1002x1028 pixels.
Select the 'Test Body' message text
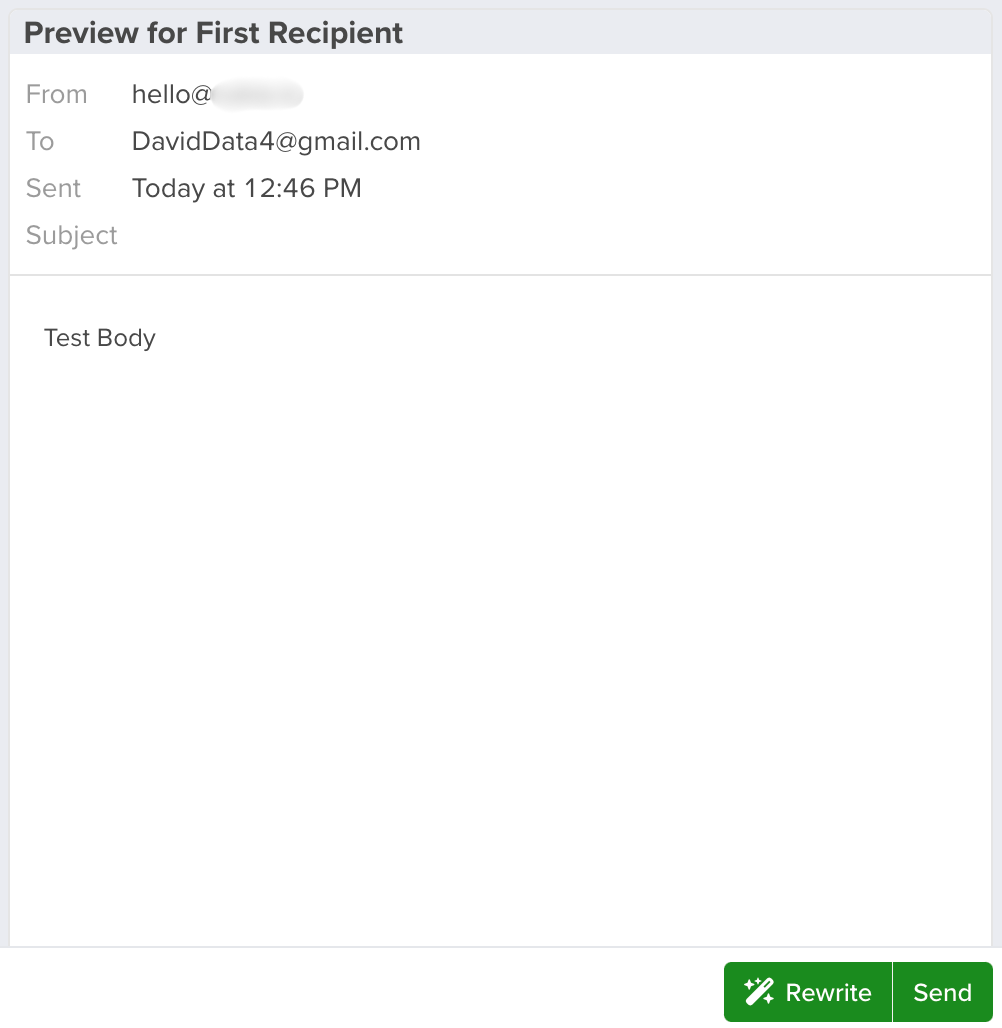tap(100, 338)
